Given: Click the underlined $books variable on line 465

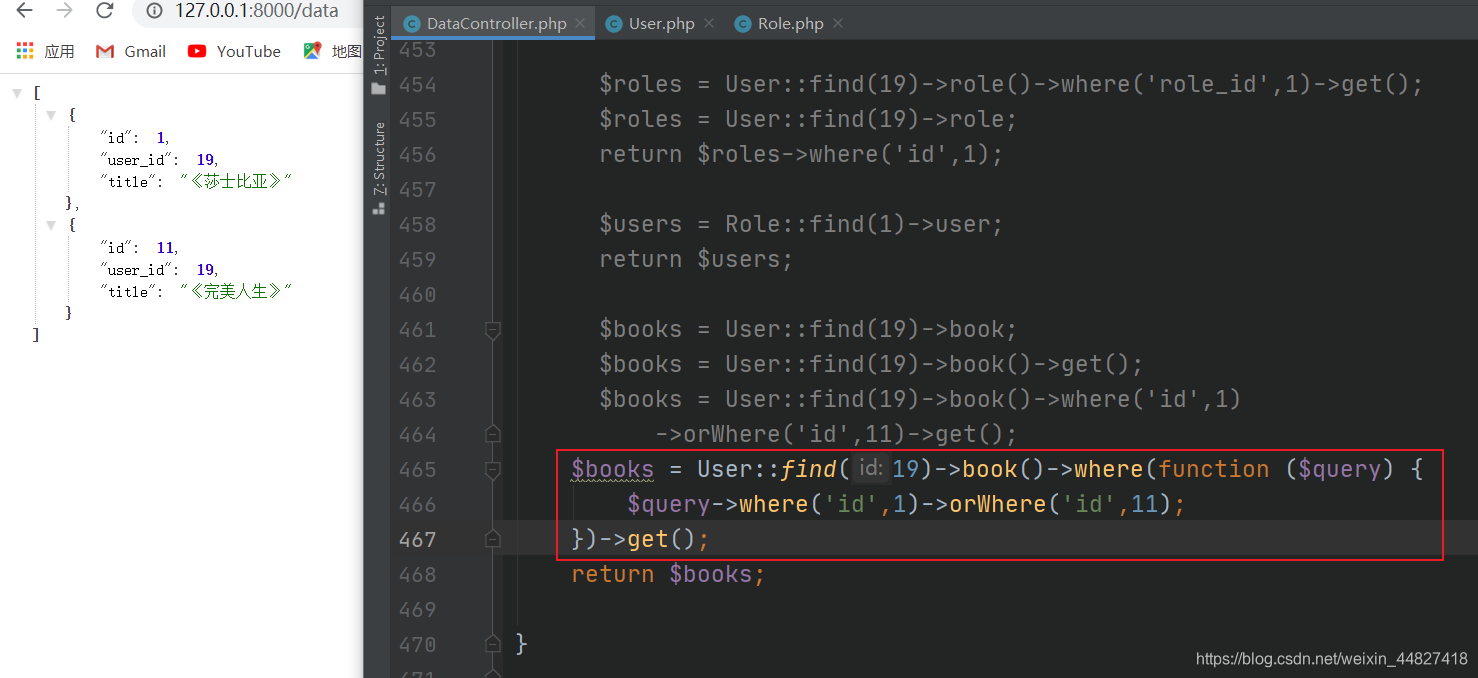Looking at the screenshot, I should pyautogui.click(x=612, y=469).
